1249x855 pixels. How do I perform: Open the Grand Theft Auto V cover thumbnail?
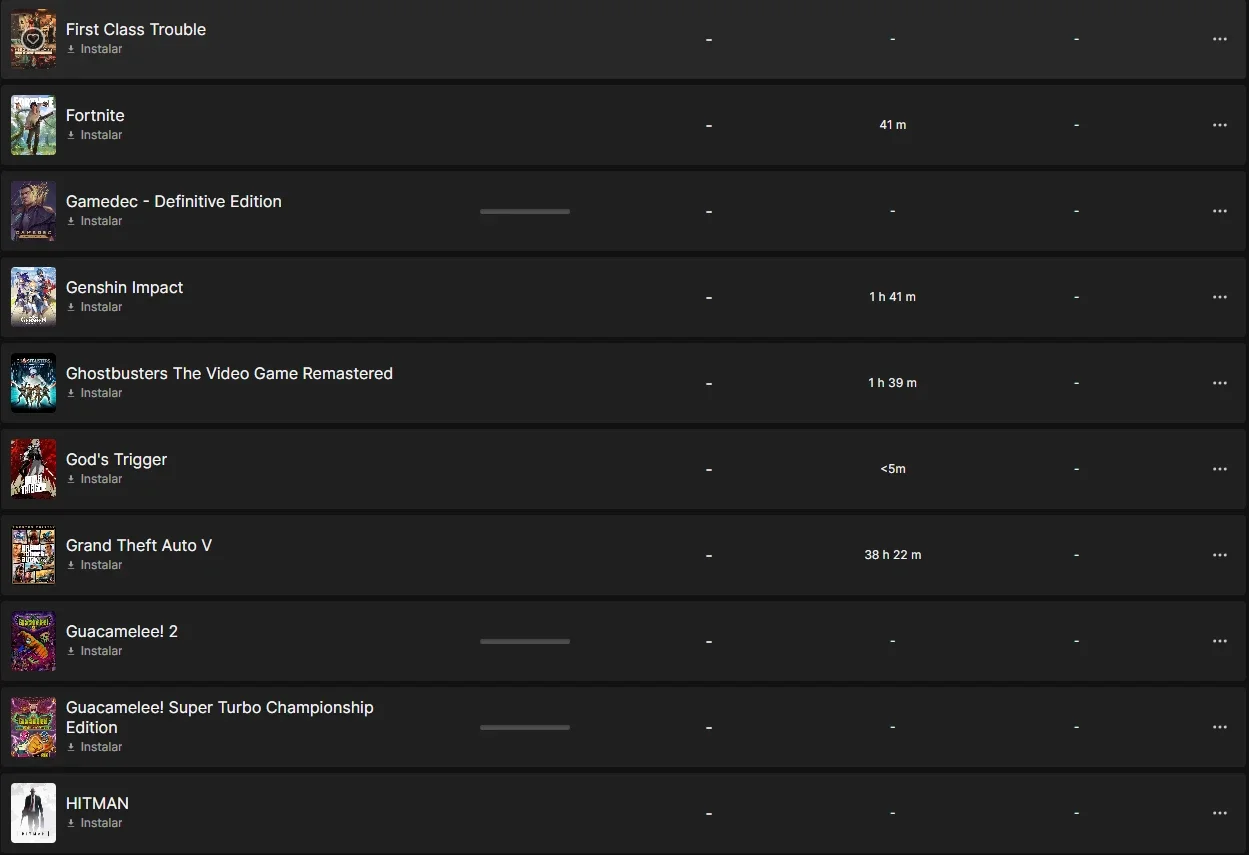click(x=33, y=555)
